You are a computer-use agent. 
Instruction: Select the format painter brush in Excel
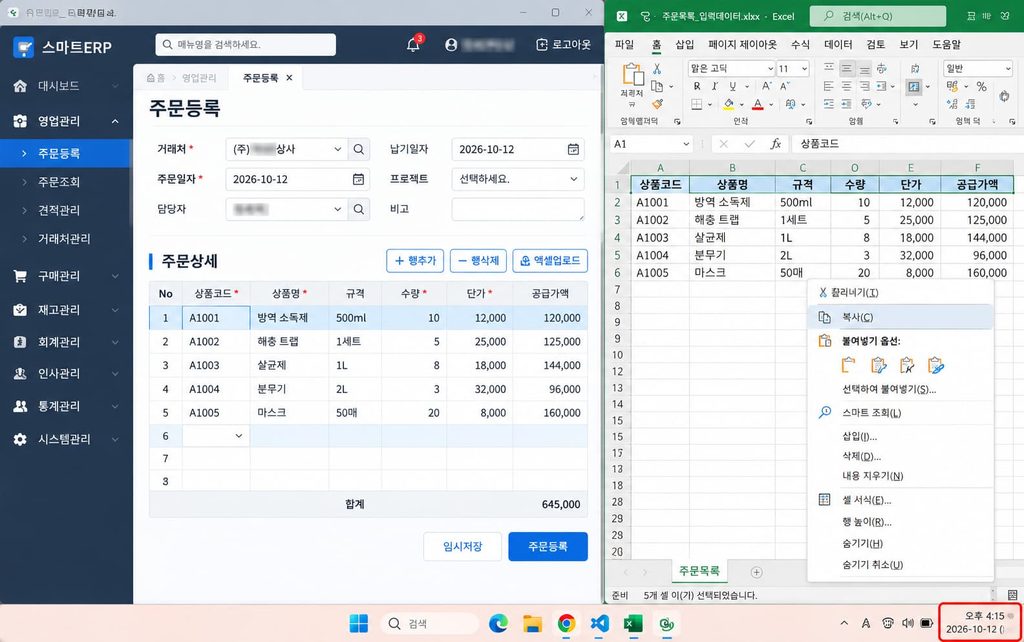pos(657,104)
